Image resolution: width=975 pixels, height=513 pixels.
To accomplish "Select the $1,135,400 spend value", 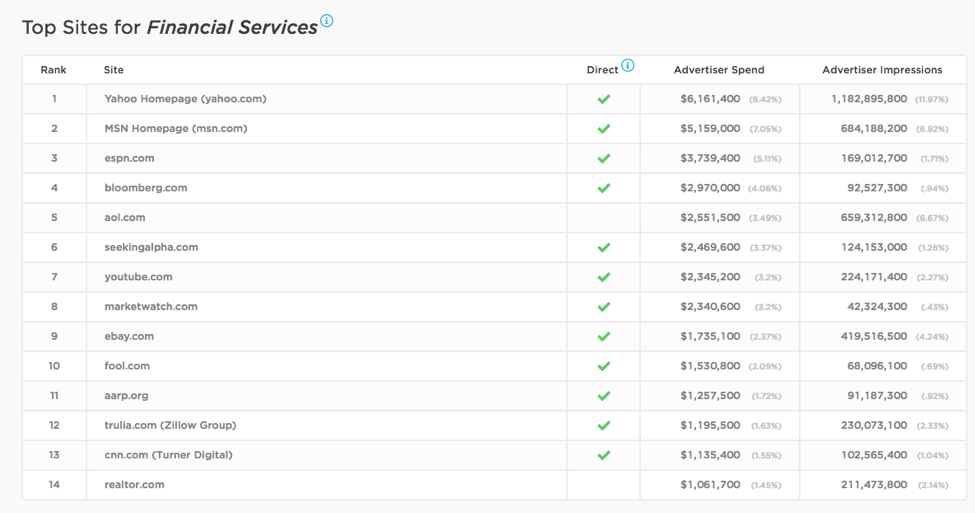I will [x=710, y=455].
